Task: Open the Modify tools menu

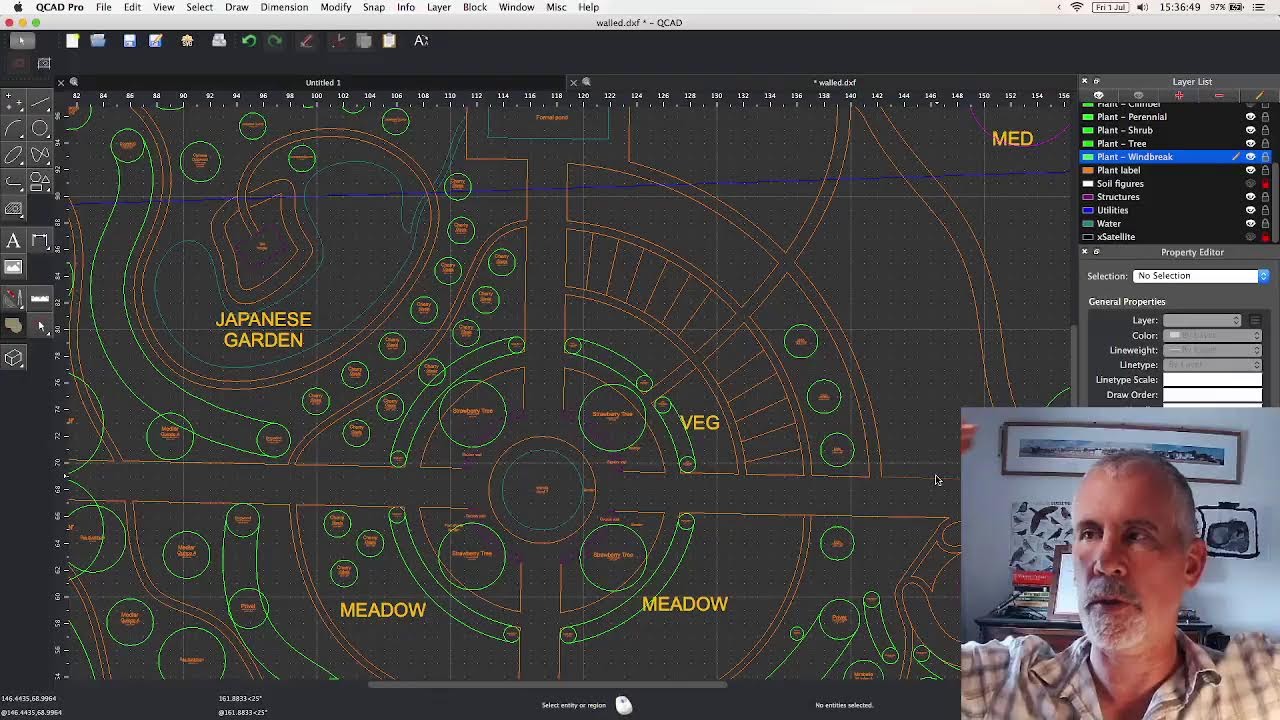Action: [14, 298]
